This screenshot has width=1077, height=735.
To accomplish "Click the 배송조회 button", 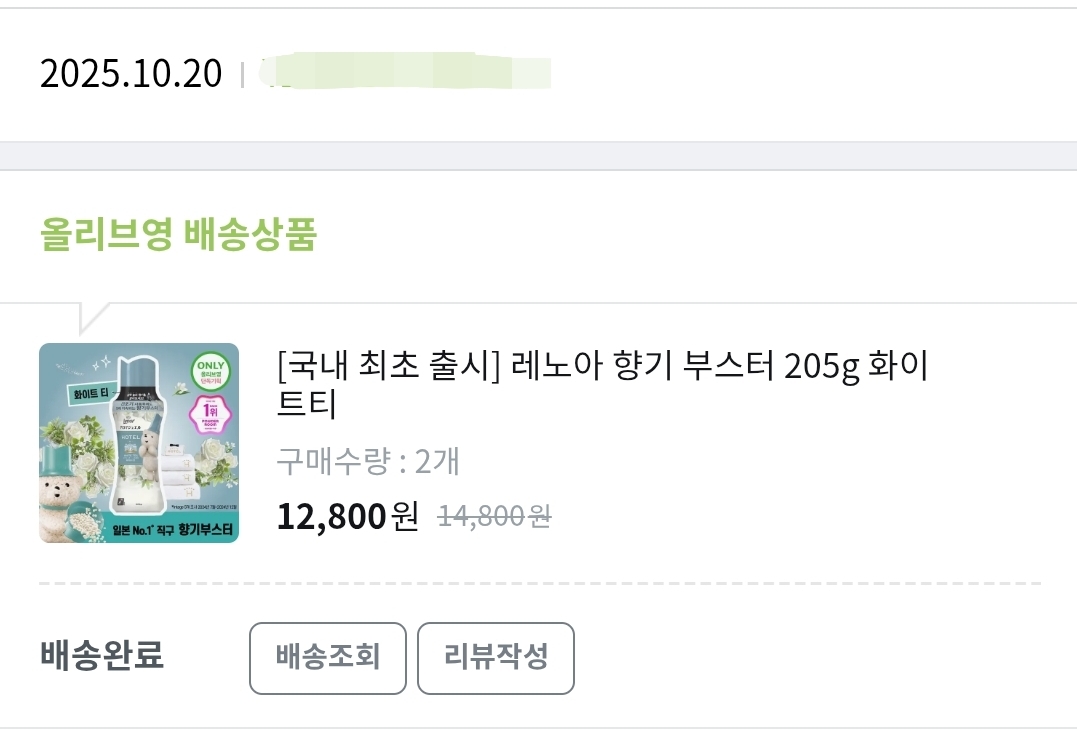I will (327, 658).
